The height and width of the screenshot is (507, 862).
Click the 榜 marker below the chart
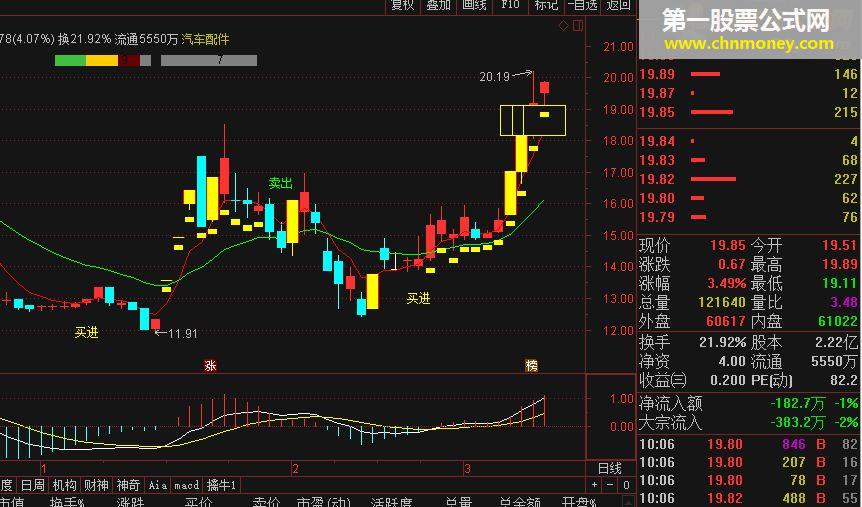pos(531,365)
